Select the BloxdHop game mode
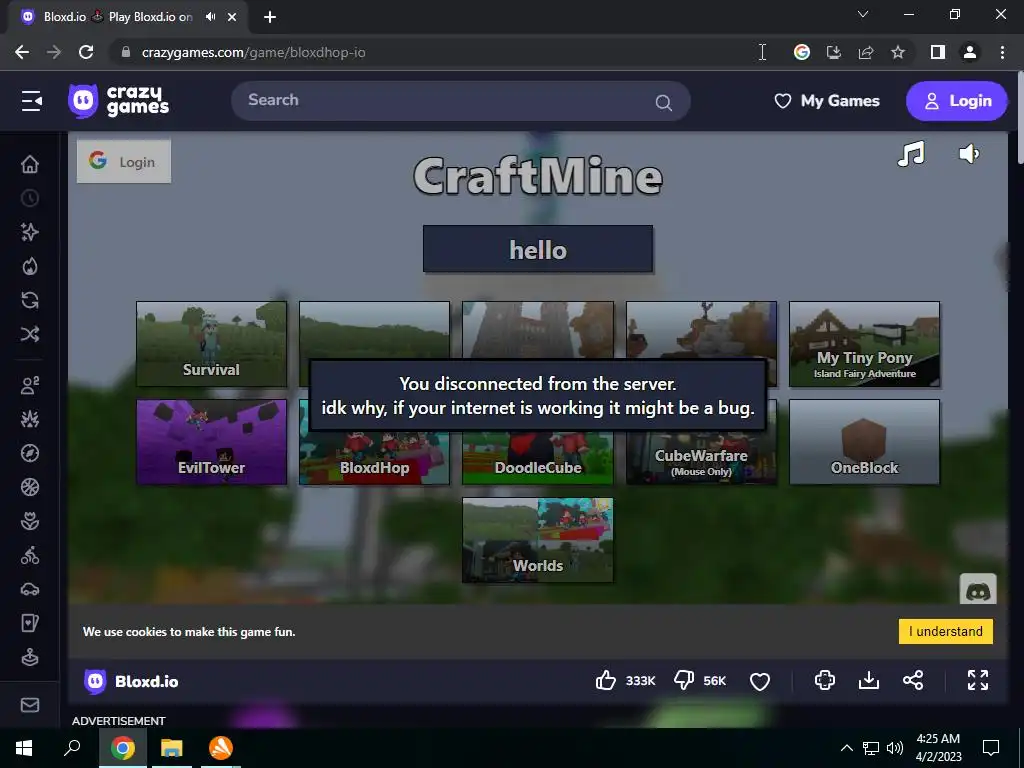The image size is (1024, 768). [374, 457]
